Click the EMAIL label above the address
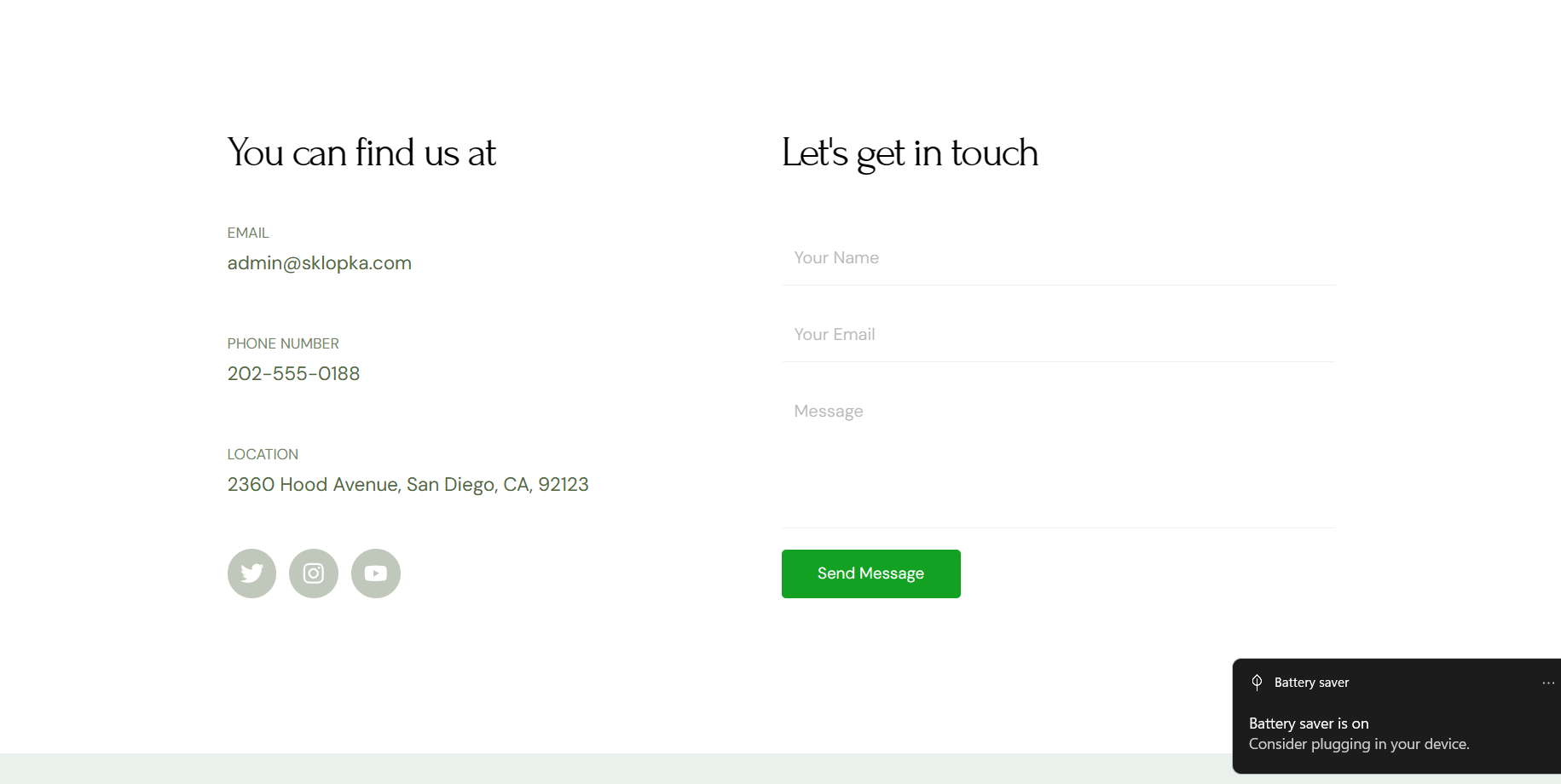1561x784 pixels. 248,233
